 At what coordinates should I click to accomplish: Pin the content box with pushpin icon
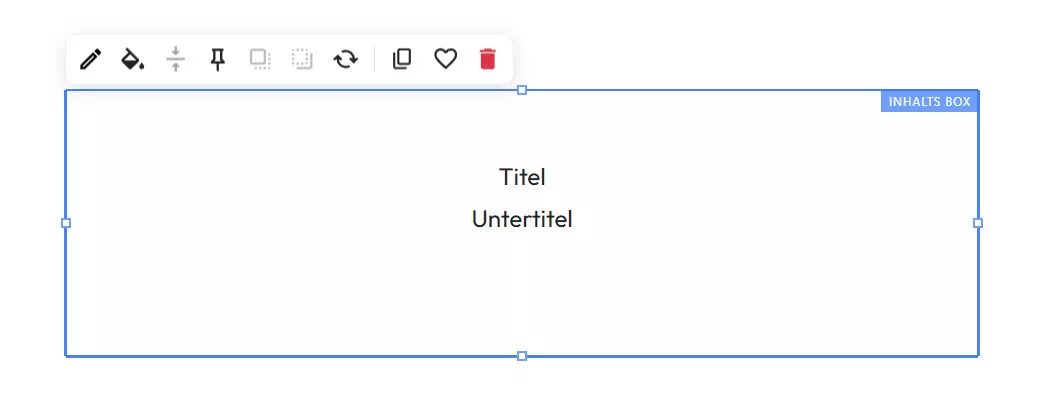pos(218,60)
